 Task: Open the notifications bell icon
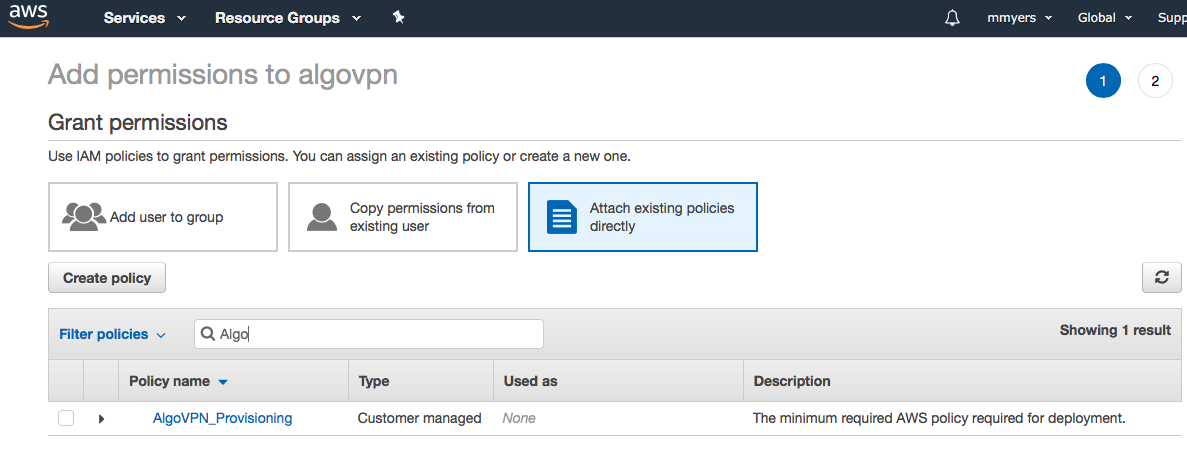[952, 18]
